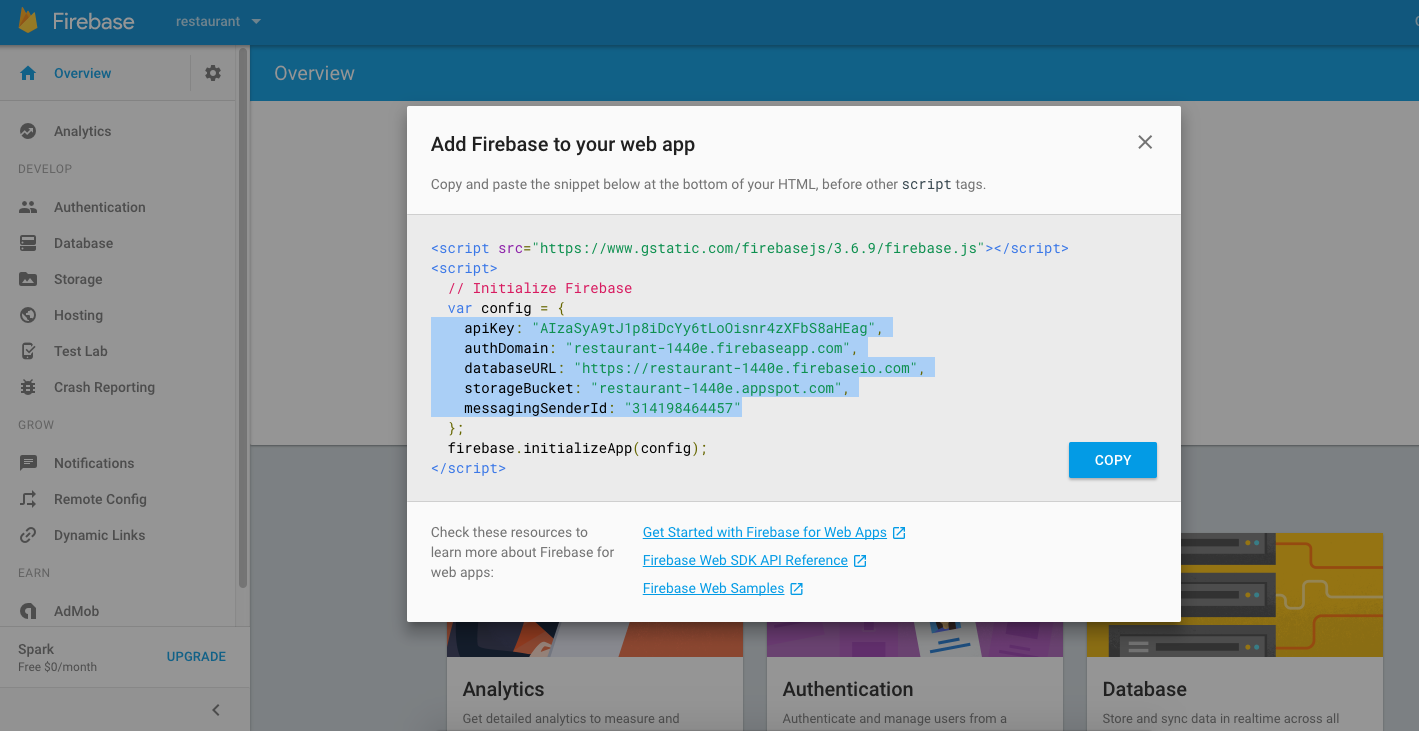Open Authentication section

tap(100, 207)
